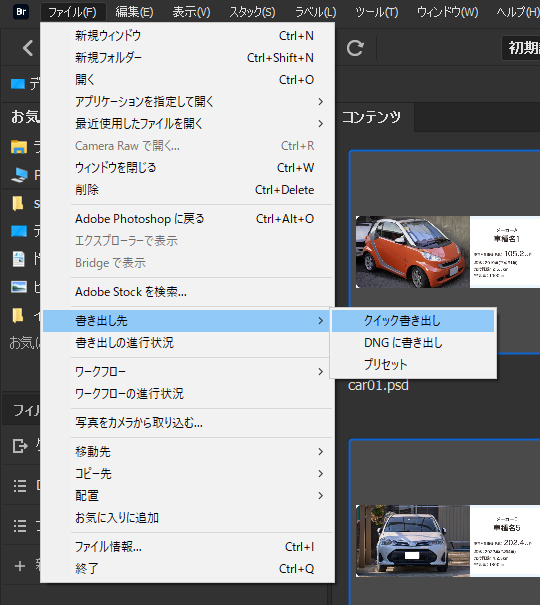Open the ウィンドウ(W) menu
Viewport: 540px width, 605px height.
click(447, 12)
